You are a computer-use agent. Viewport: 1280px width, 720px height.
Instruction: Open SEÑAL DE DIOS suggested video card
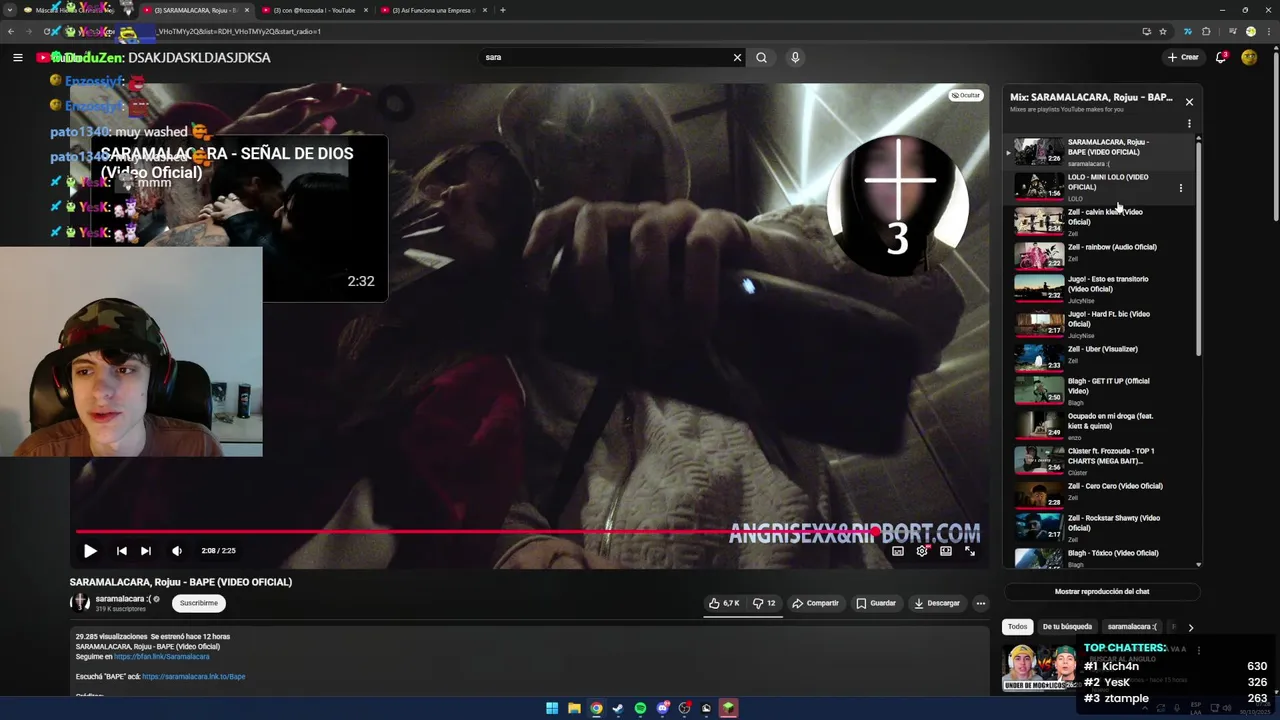pos(240,218)
